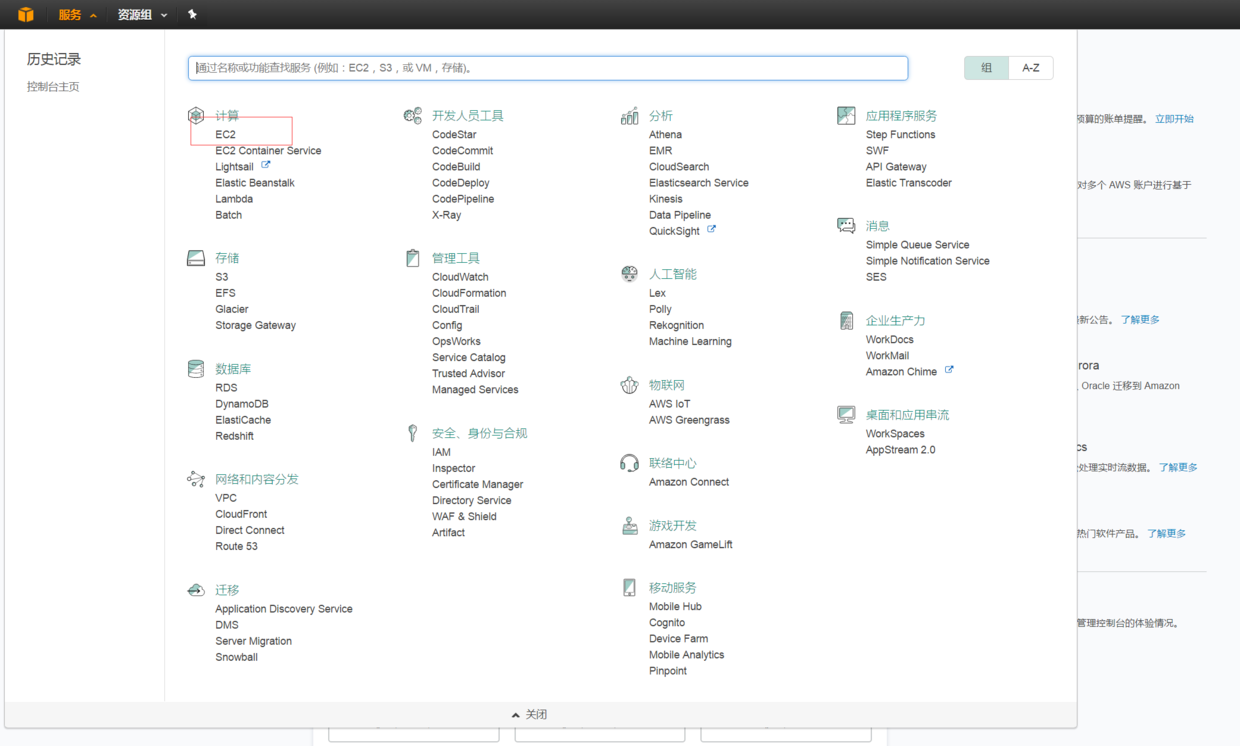The height and width of the screenshot is (746, 1240).
Task: Click the 物联网 IoT category icon
Action: point(629,384)
